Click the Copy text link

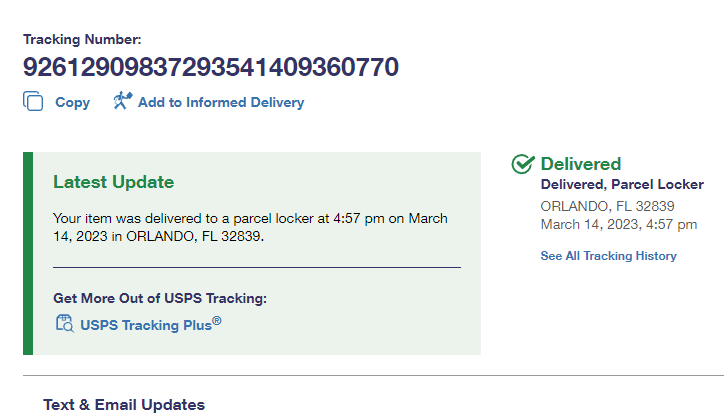[x=72, y=102]
